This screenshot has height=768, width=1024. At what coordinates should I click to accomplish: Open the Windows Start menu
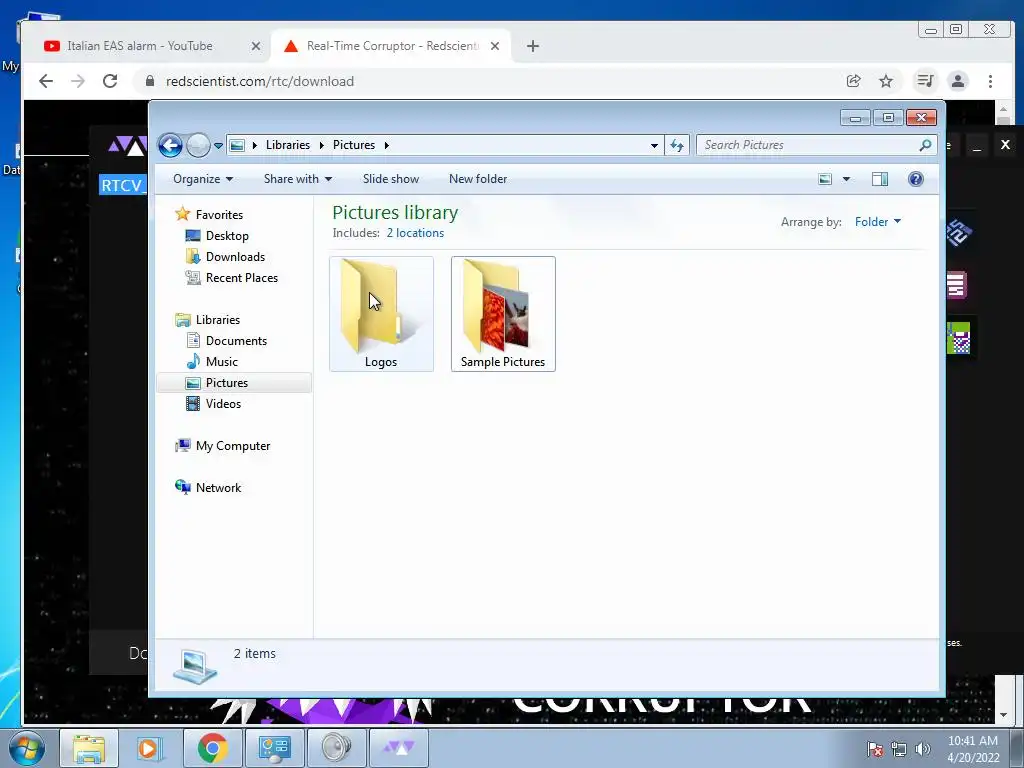tap(27, 748)
